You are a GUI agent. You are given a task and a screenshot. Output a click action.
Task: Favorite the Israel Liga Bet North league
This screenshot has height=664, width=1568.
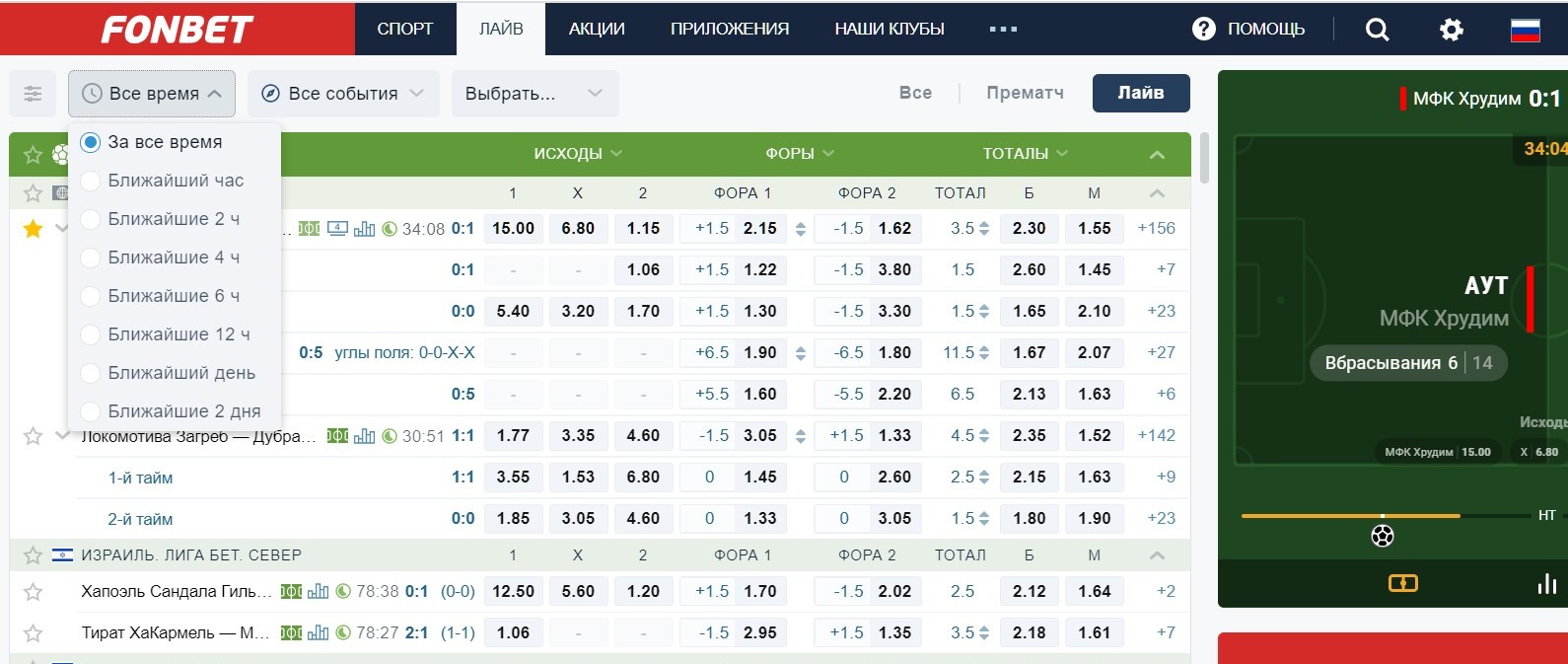[33, 555]
